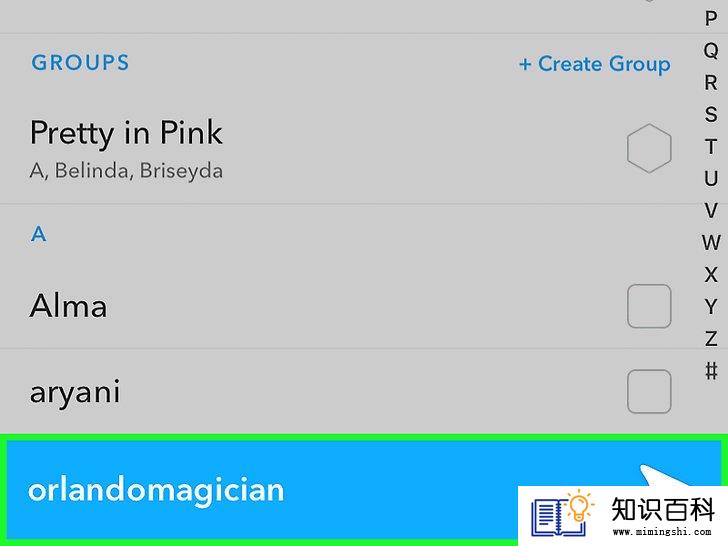Screen dimensions: 728x546
Task: Jump to letter R in index
Action: click(710, 83)
